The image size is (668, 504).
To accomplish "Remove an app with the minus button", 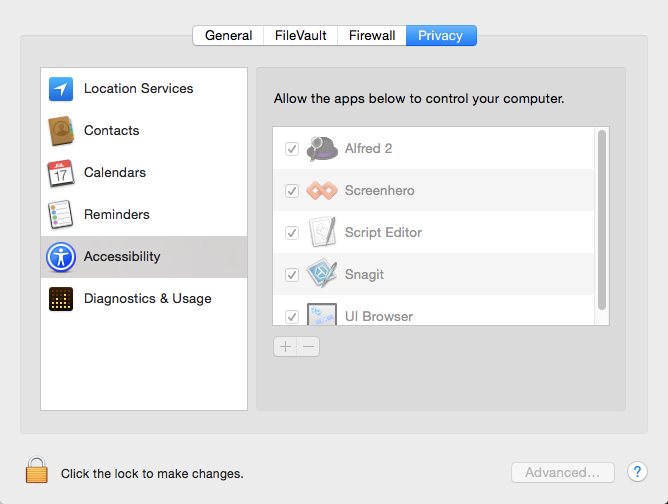I will 308,347.
